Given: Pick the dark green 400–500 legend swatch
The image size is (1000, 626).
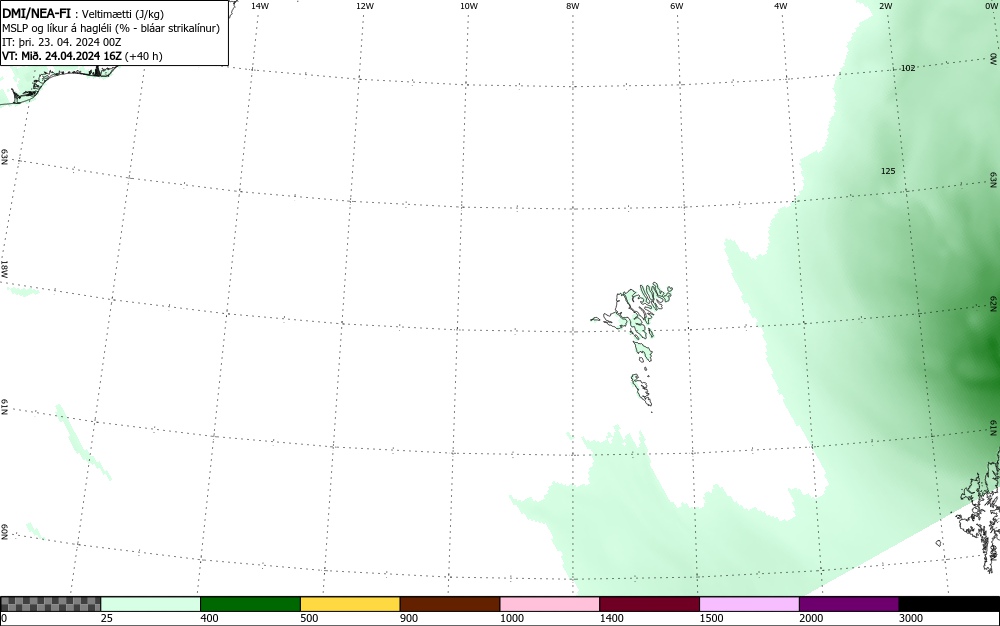Looking at the screenshot, I should (x=250, y=604).
